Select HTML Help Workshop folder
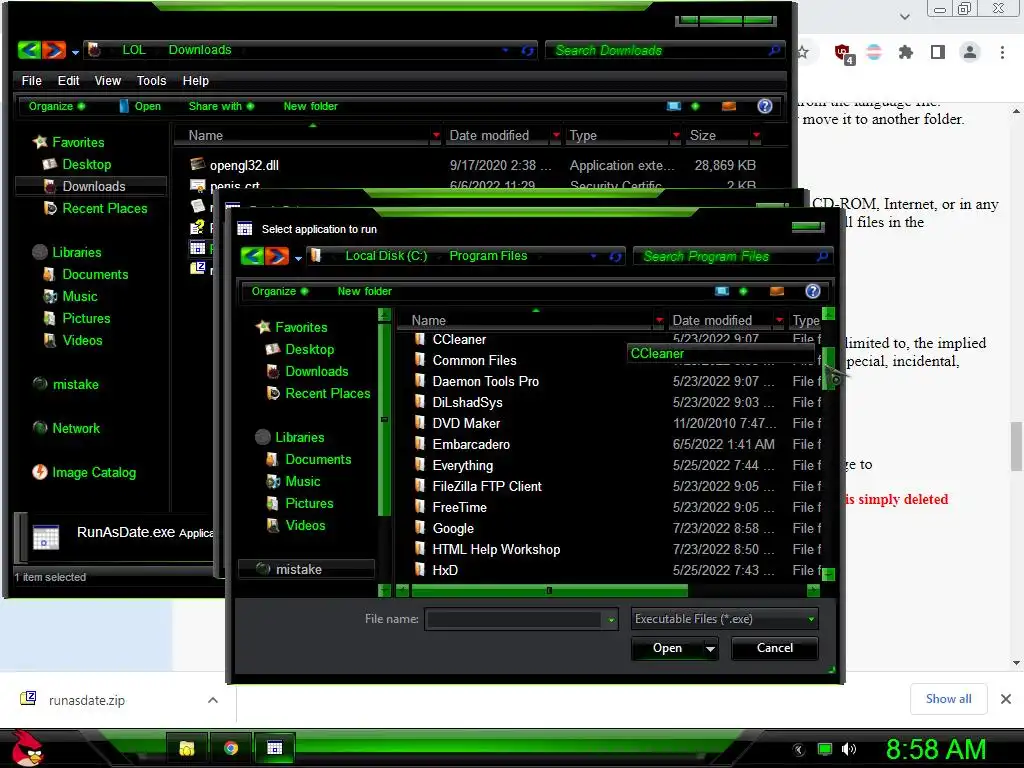Screen dimensions: 1024x768 (496, 549)
